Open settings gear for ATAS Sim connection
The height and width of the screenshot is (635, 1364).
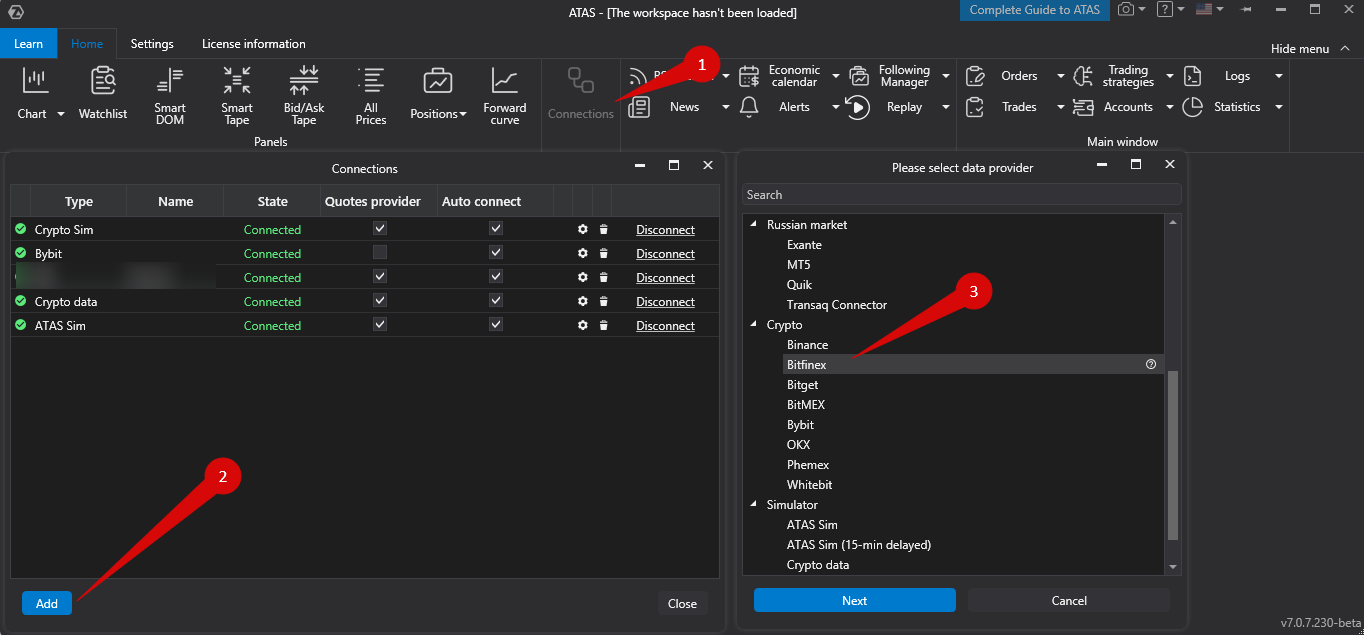click(583, 325)
